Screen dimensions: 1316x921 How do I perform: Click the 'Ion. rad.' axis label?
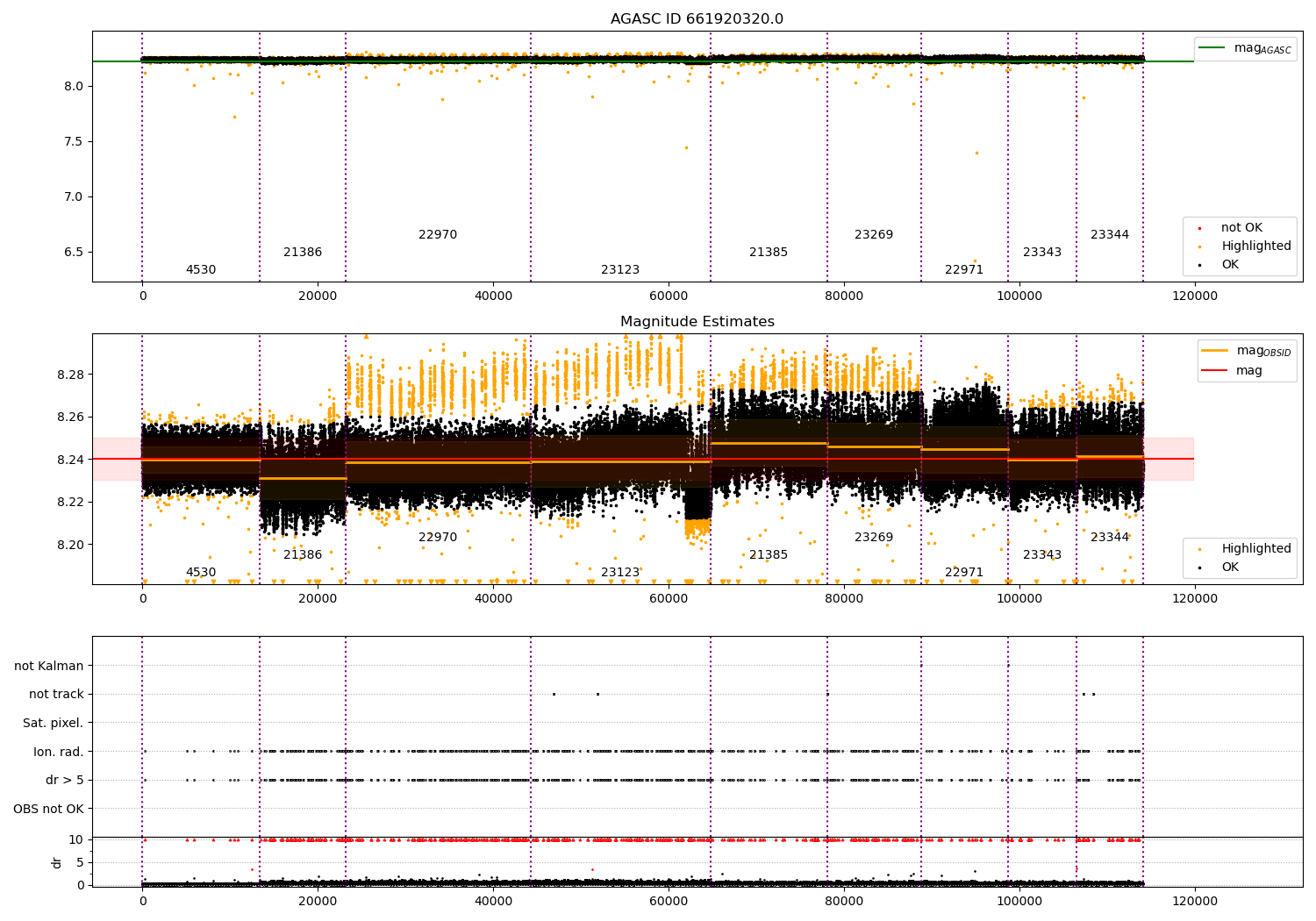(x=59, y=752)
